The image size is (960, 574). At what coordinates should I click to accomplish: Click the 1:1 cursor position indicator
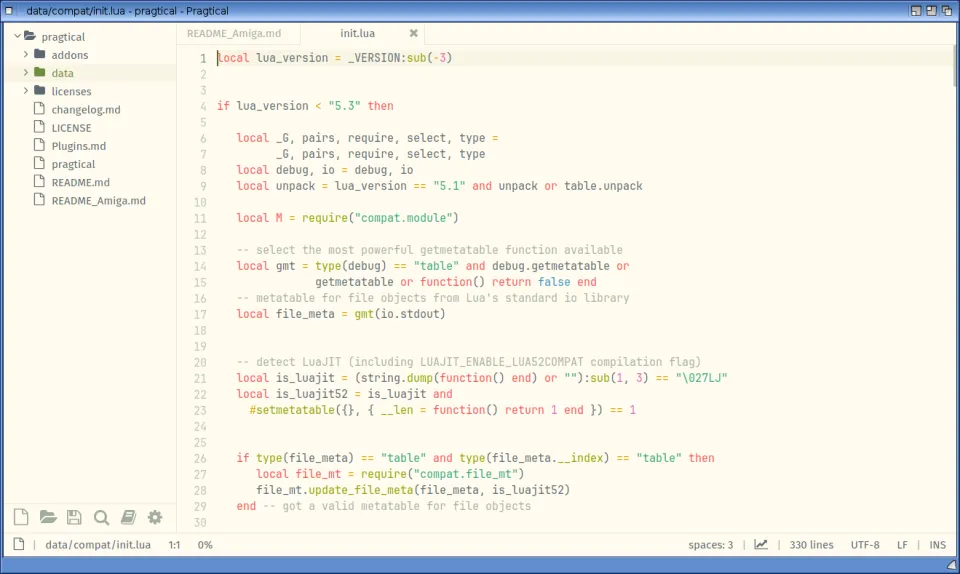tap(174, 545)
